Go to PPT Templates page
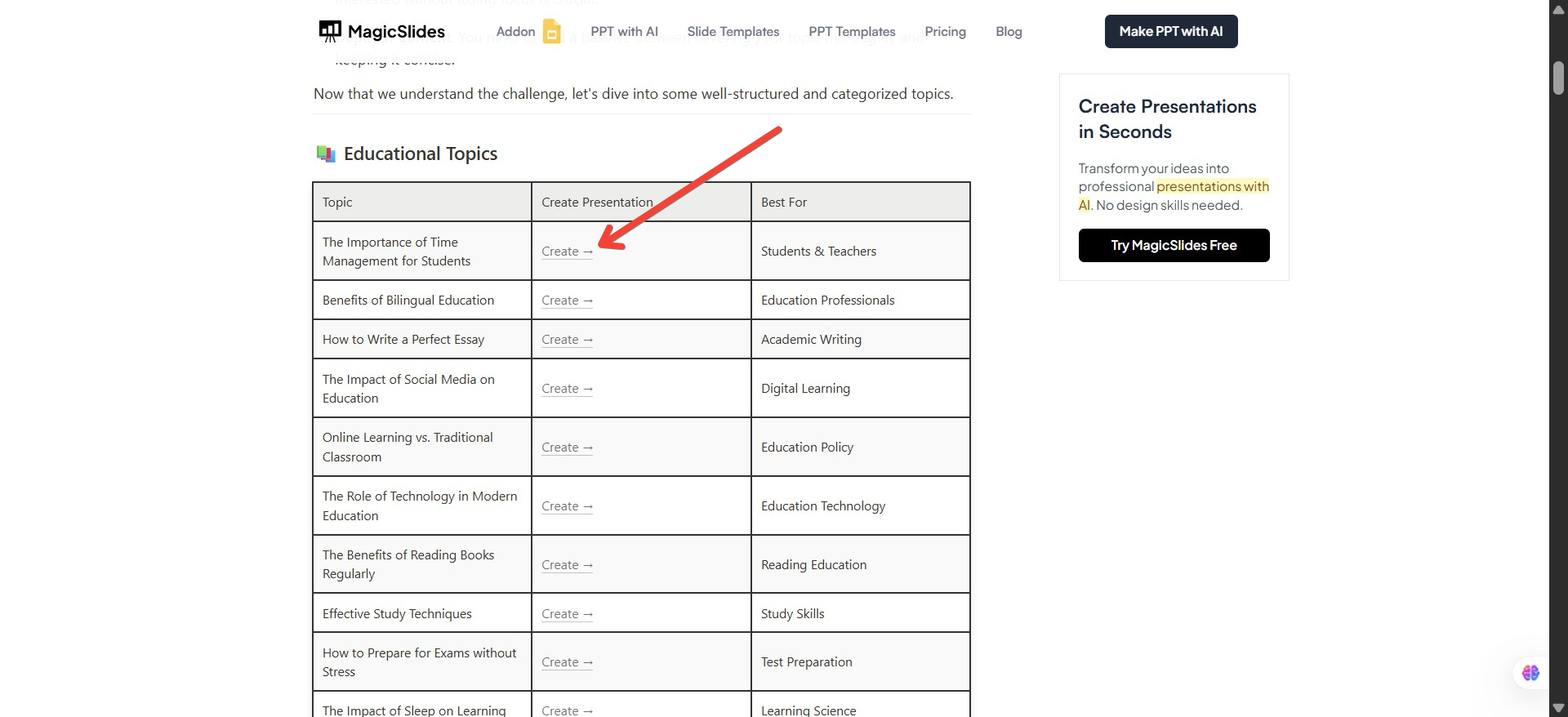Image resolution: width=1568 pixels, height=717 pixels. [852, 32]
